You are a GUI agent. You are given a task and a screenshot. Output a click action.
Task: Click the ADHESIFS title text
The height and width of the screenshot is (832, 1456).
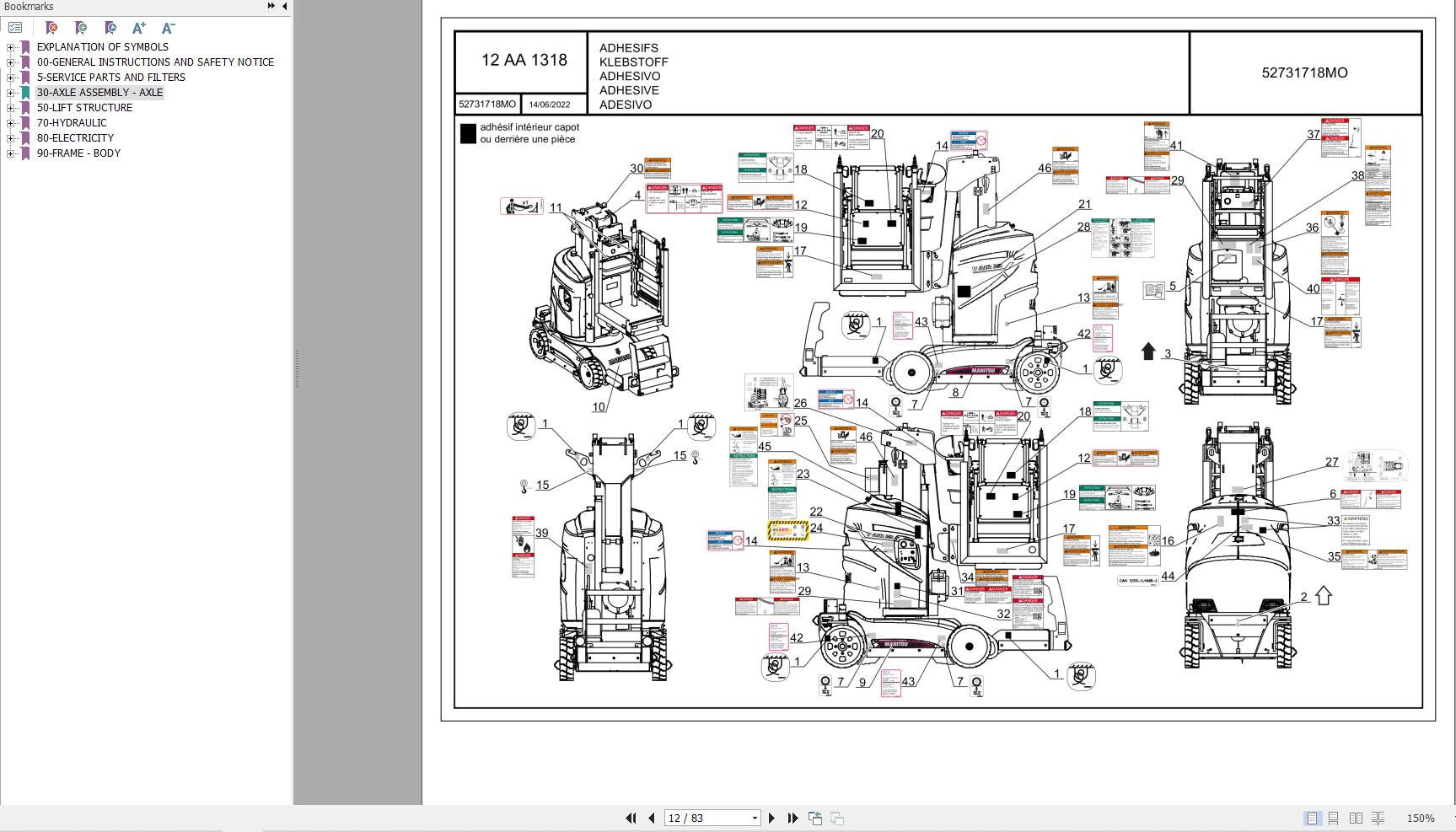pos(628,48)
